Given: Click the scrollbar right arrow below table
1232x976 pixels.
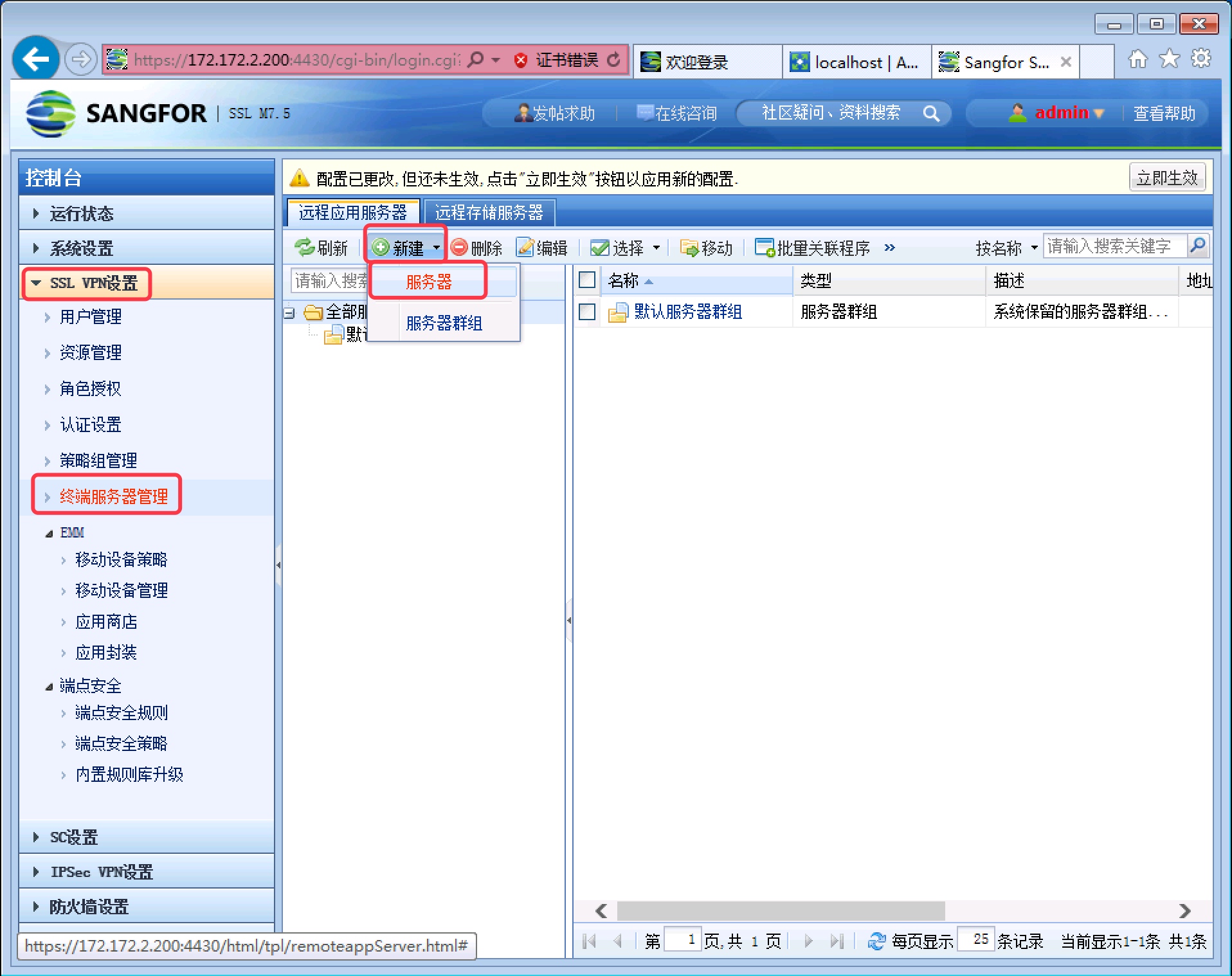Looking at the screenshot, I should coord(1185,910).
